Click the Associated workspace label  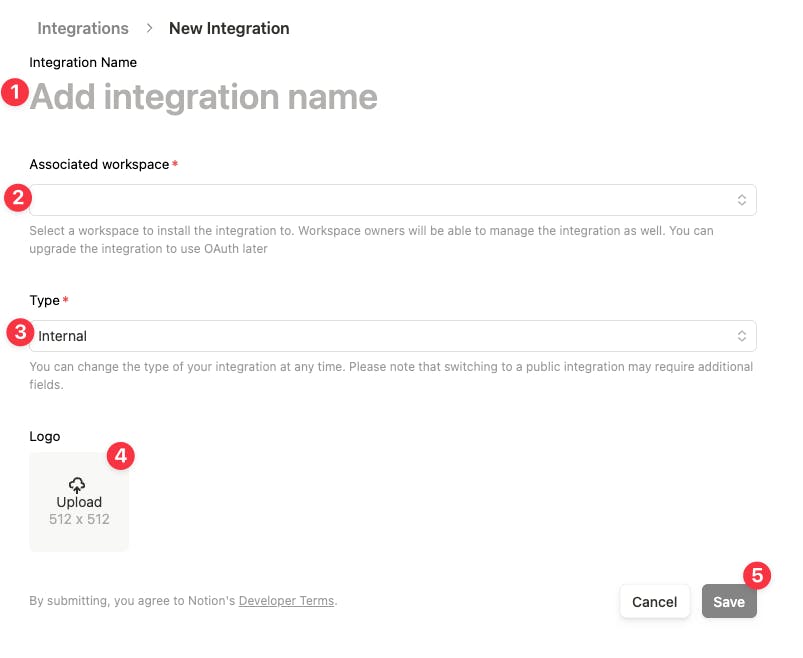tap(99, 164)
